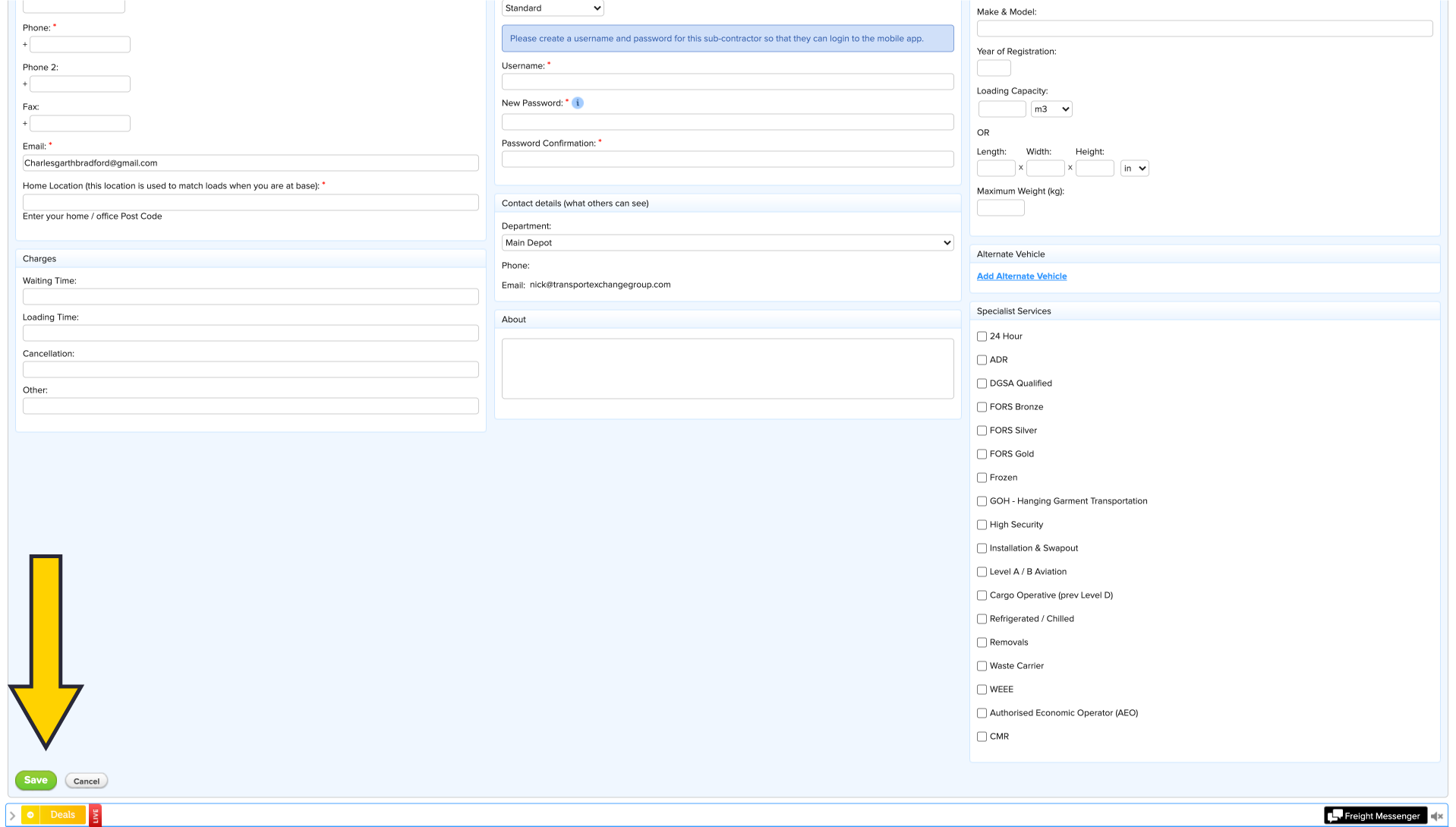Tick the Frozen checkbox
1456x827 pixels.
pos(982,478)
